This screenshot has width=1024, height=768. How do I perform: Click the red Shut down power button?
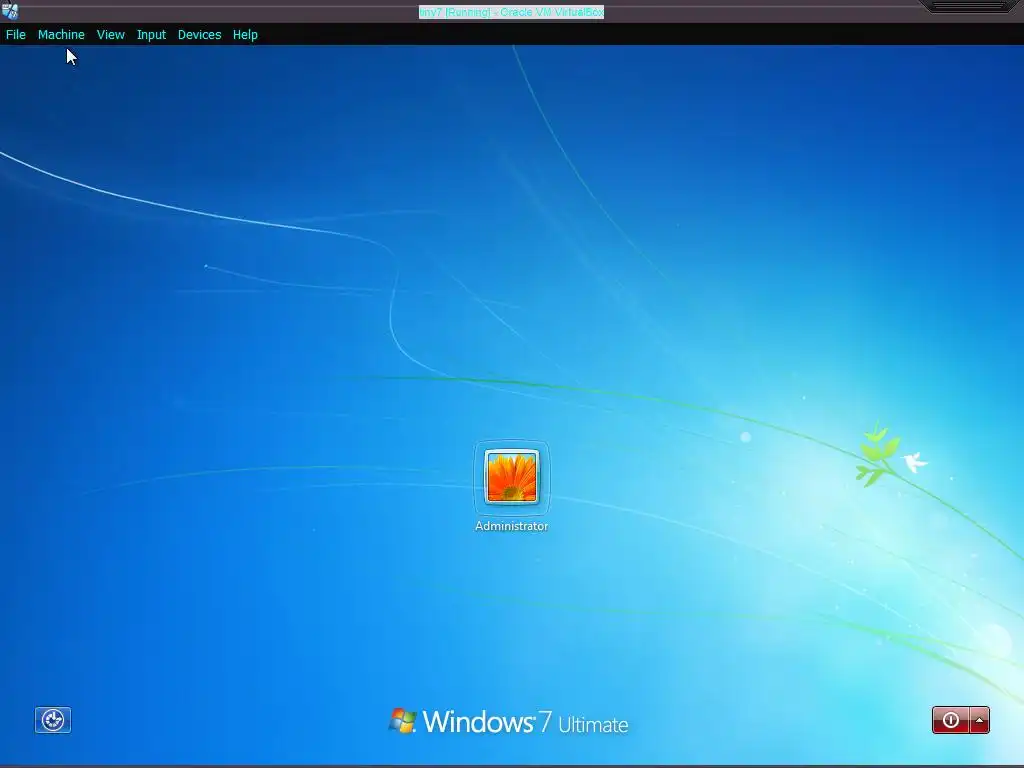(951, 720)
